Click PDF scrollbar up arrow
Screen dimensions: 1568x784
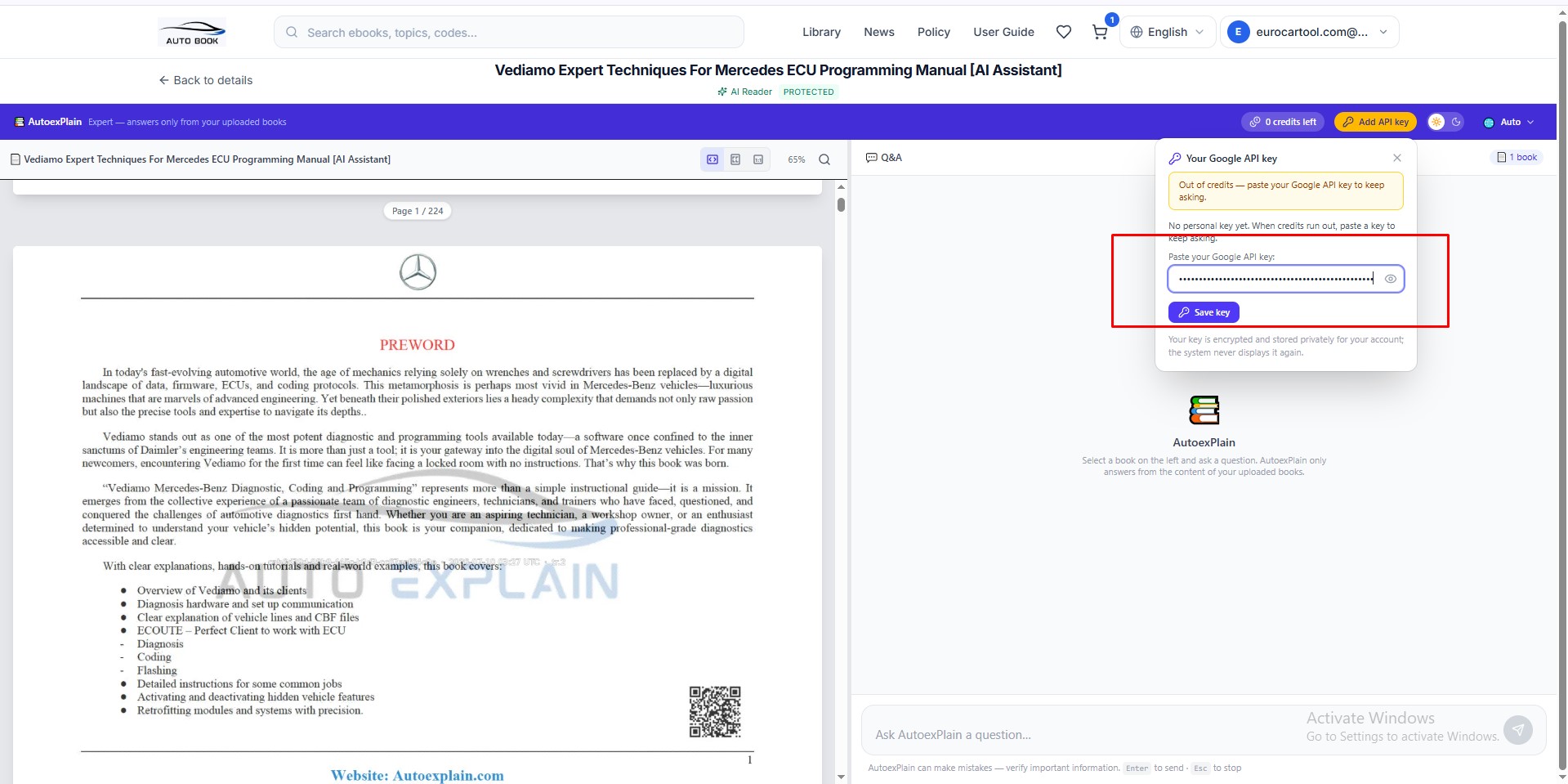point(841,187)
